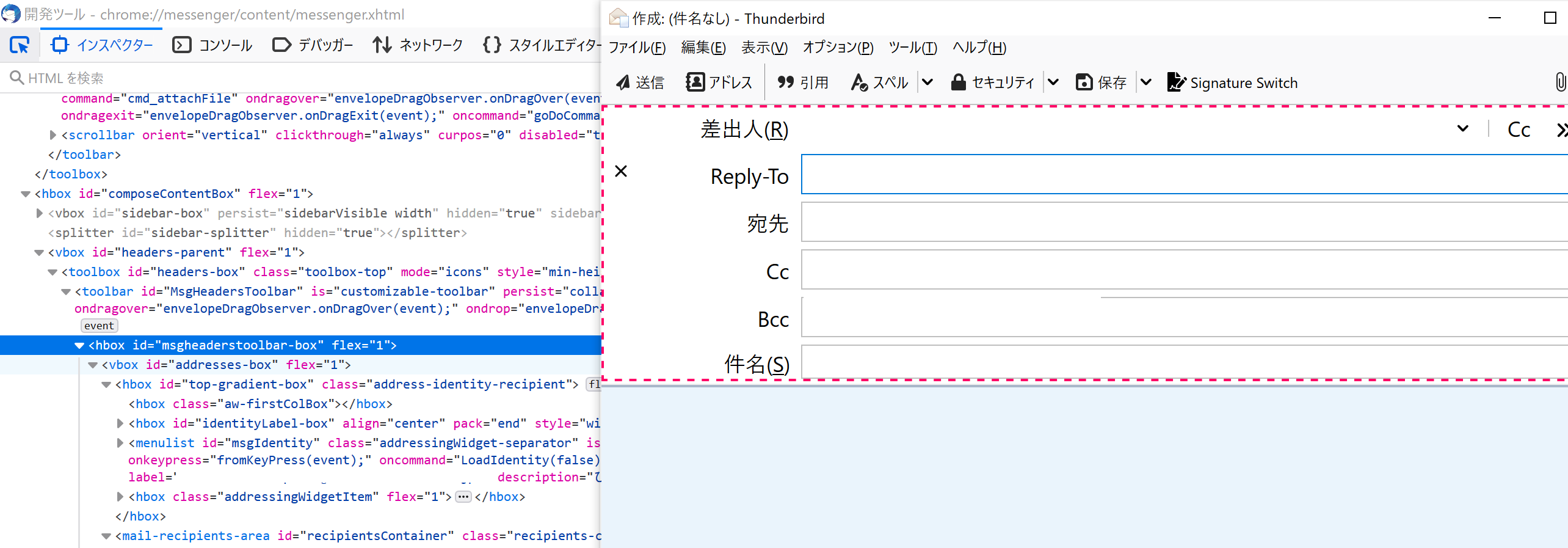
Task: Open the spell check dropdown arrow
Action: tap(927, 82)
